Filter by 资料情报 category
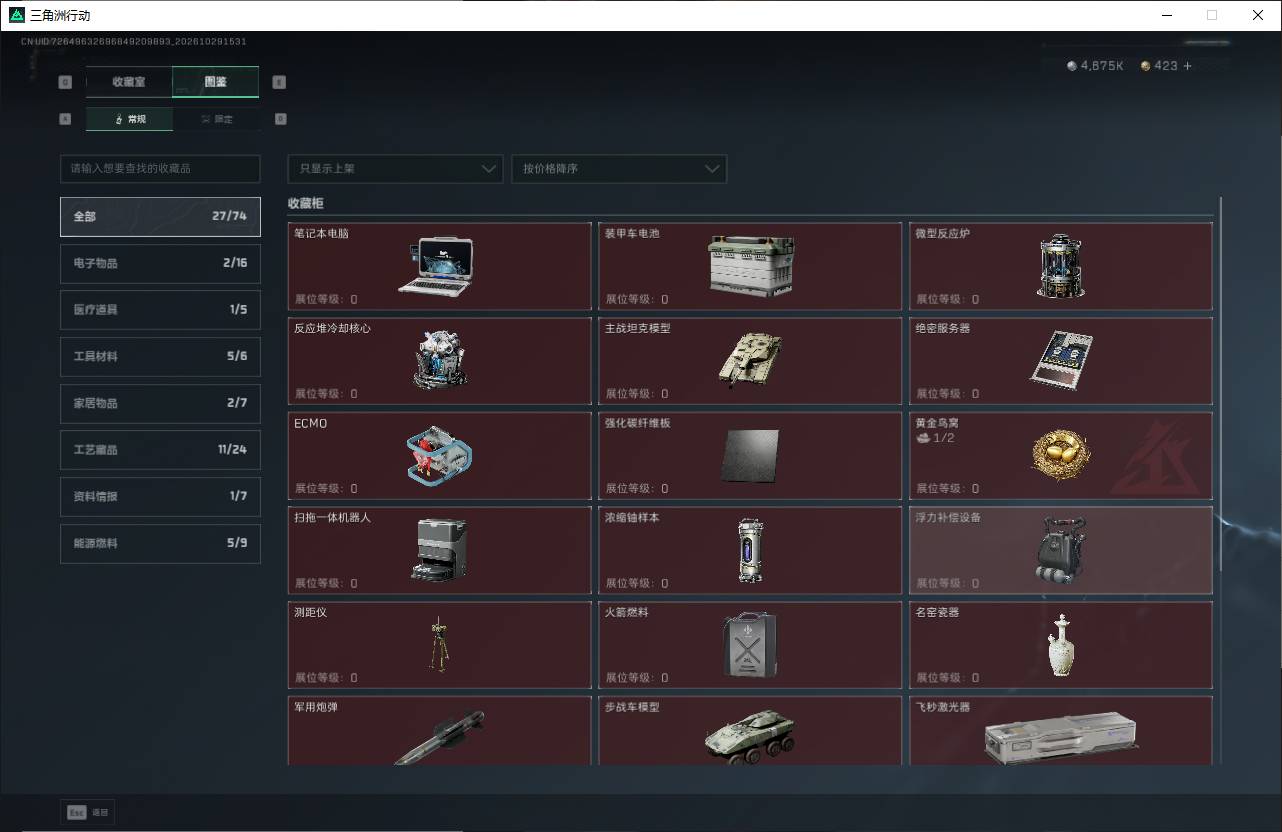Viewport: 1282px width, 832px height. pyautogui.click(x=160, y=496)
